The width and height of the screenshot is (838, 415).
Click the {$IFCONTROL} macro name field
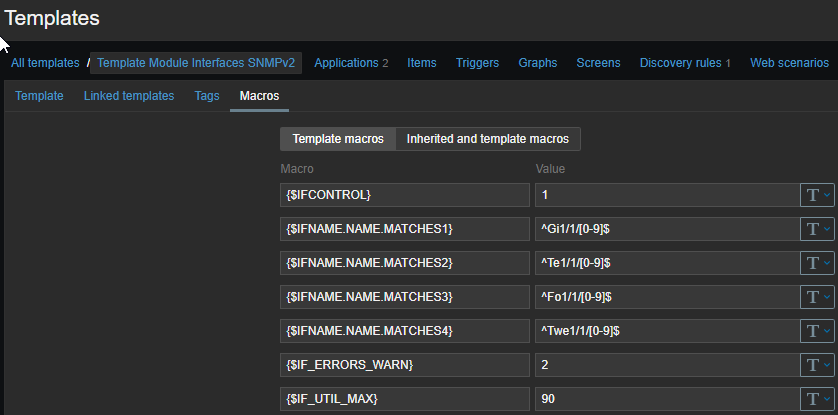pos(404,195)
